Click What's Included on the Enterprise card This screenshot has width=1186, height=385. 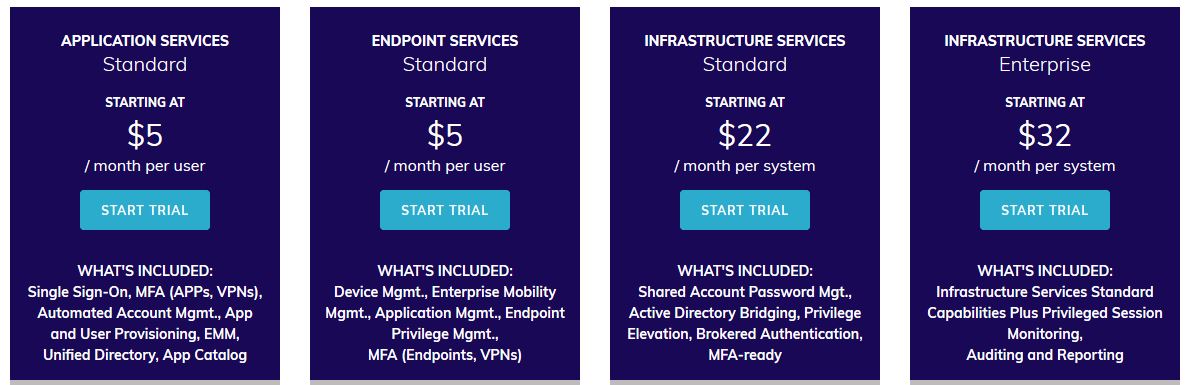click(x=1045, y=271)
